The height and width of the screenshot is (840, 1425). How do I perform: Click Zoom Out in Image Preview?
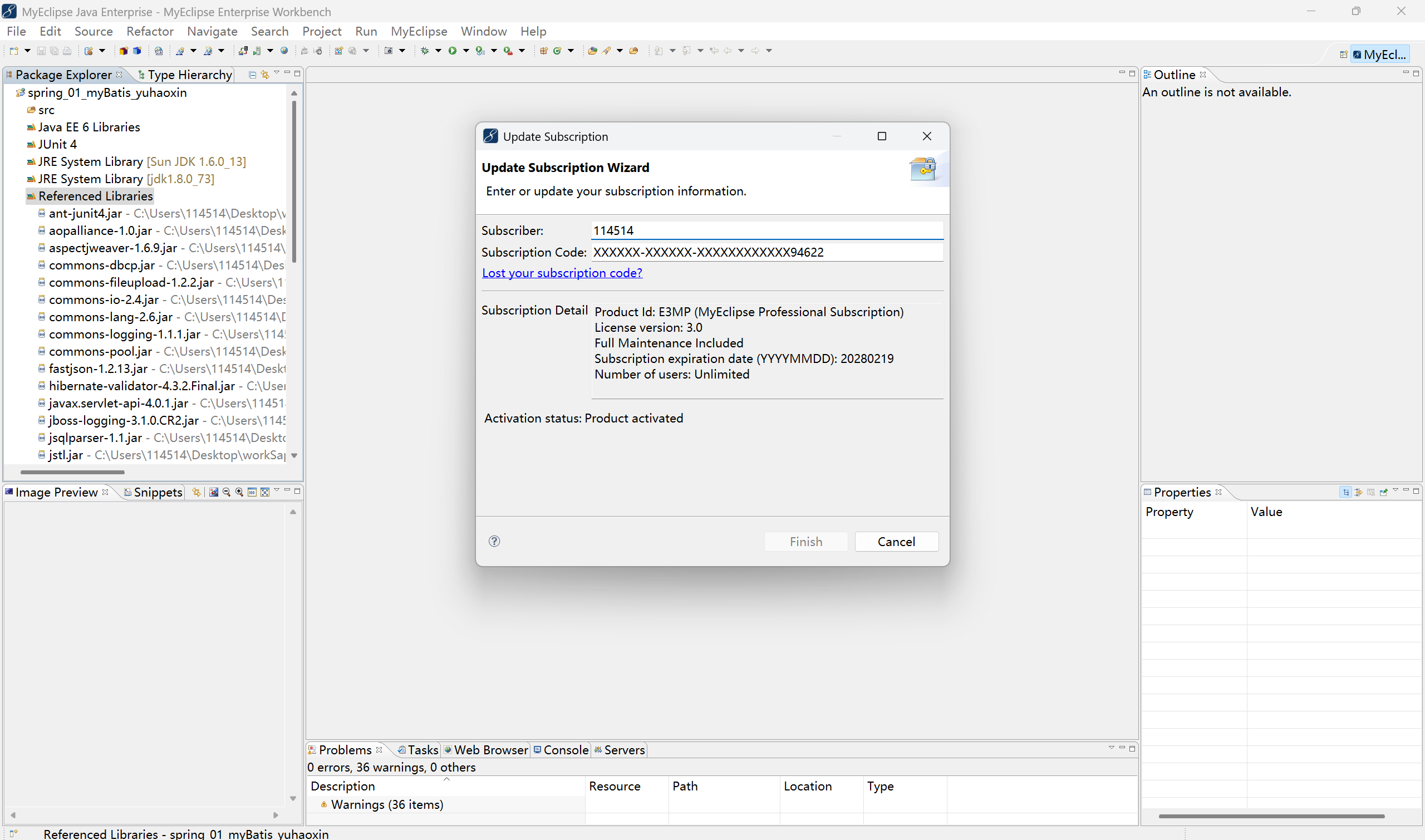[227, 492]
